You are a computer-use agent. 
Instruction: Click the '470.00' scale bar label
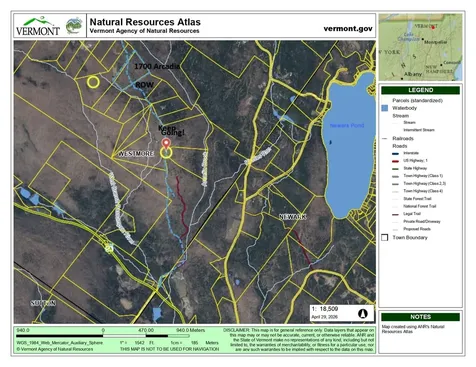tap(146, 330)
